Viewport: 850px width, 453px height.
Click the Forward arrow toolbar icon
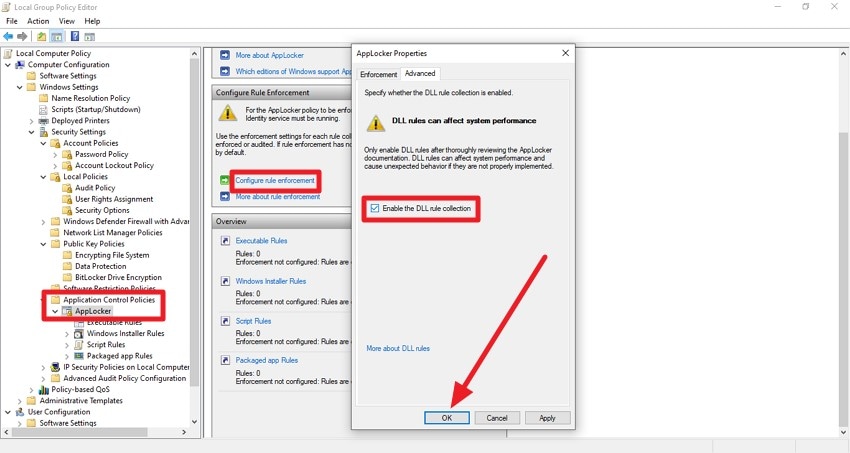pyautogui.click(x=22, y=36)
